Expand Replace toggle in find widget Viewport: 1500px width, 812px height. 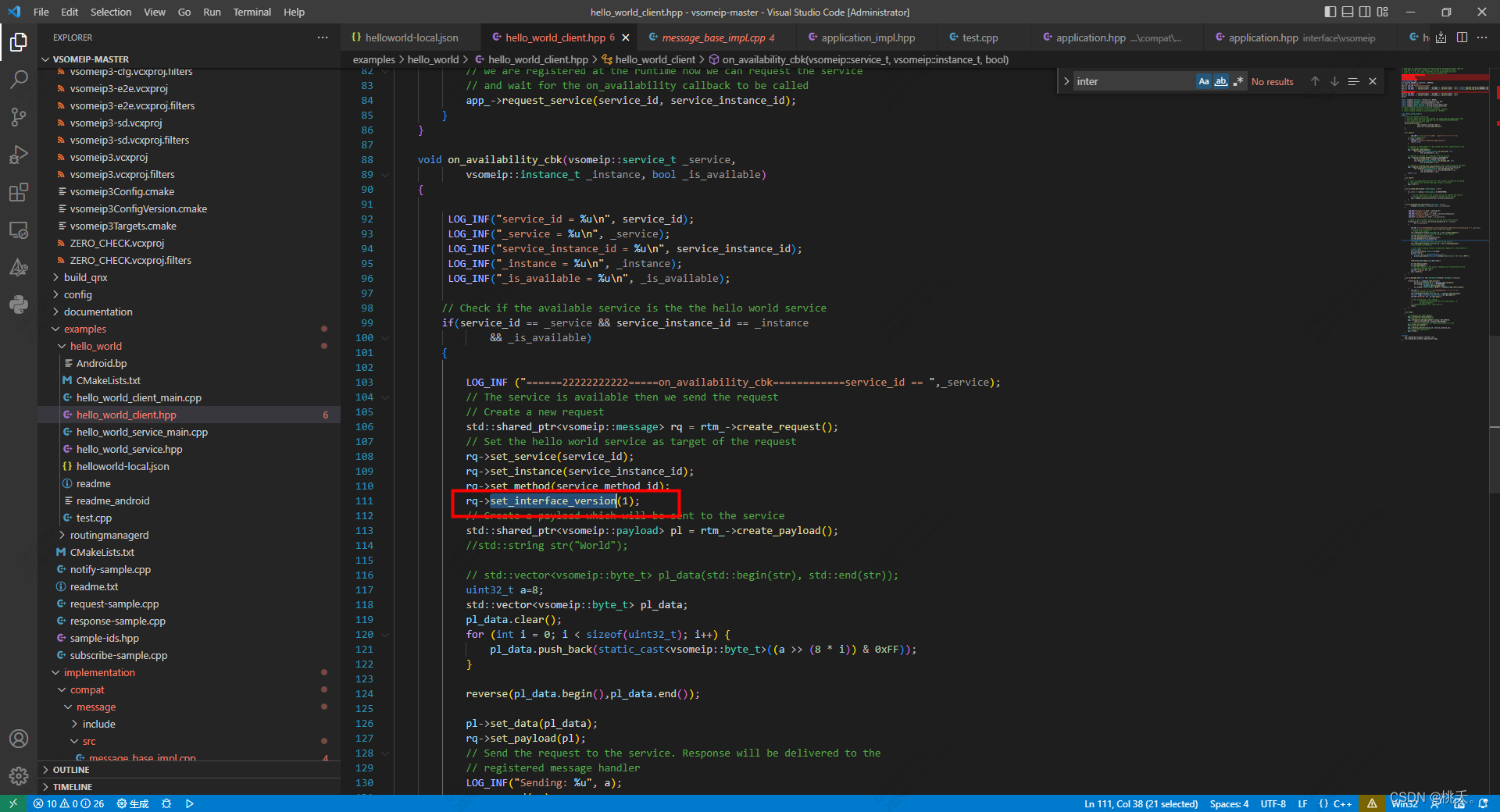tap(1066, 81)
